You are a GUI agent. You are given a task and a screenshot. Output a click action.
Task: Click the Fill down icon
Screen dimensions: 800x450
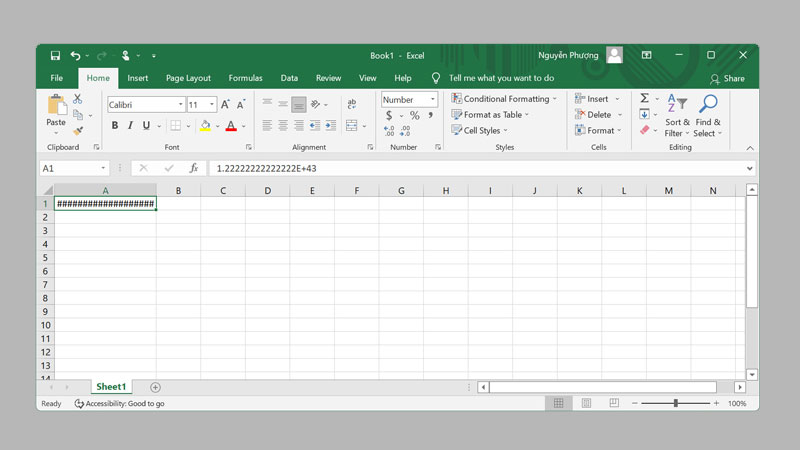[644, 114]
